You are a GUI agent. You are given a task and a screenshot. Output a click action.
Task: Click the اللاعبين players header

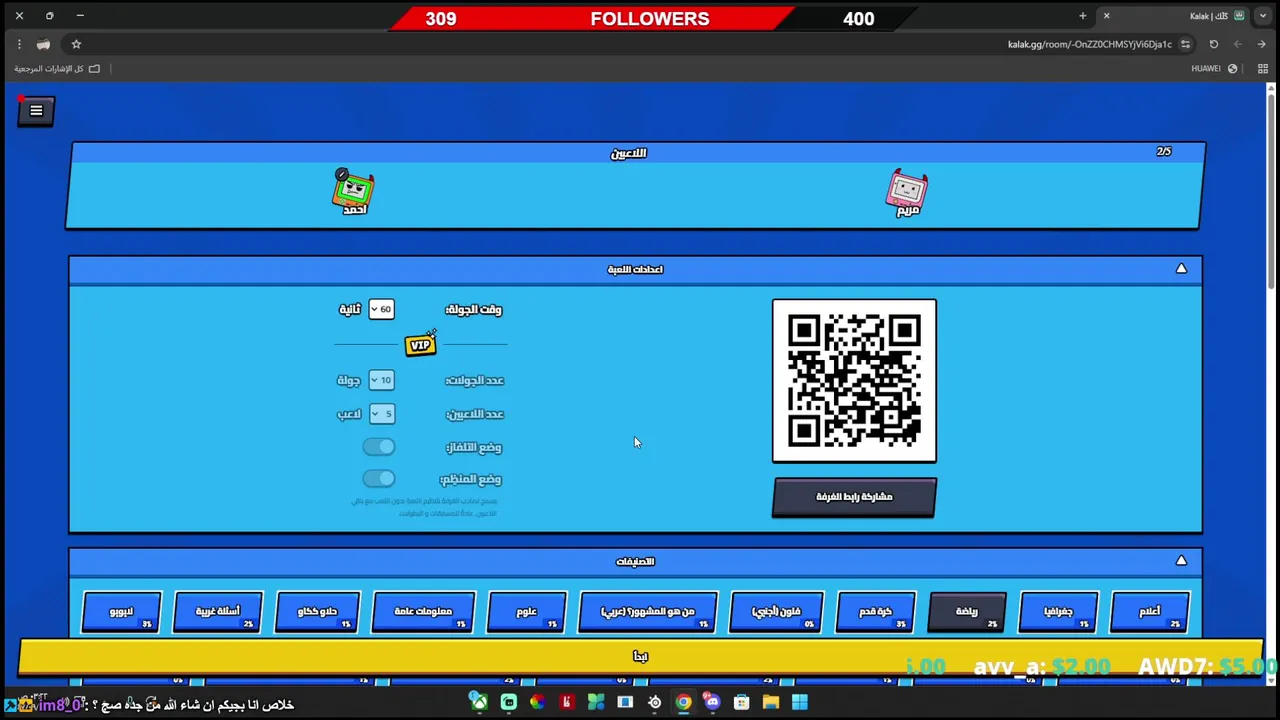click(629, 153)
